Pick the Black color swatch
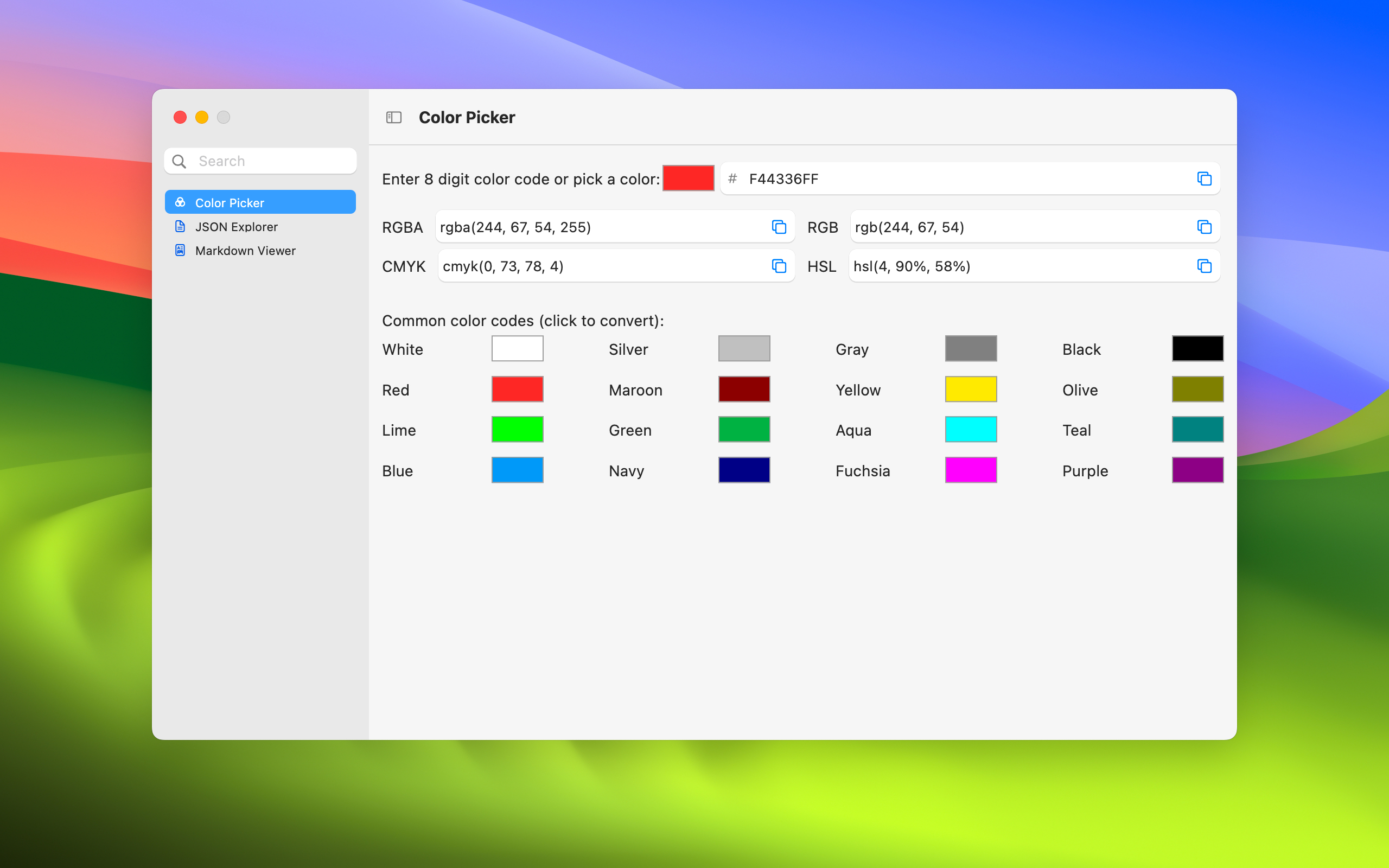 (x=1197, y=348)
